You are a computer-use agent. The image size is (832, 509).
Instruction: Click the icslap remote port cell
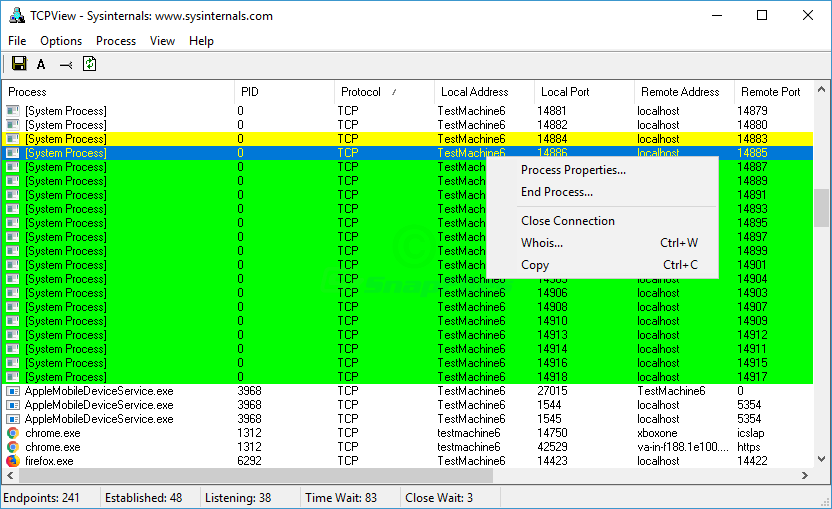(750, 433)
